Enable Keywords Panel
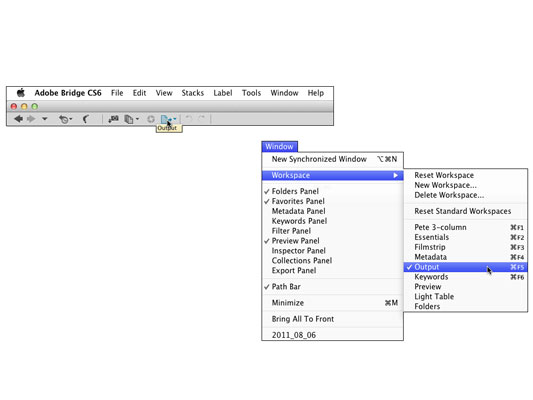 (x=332, y=221)
